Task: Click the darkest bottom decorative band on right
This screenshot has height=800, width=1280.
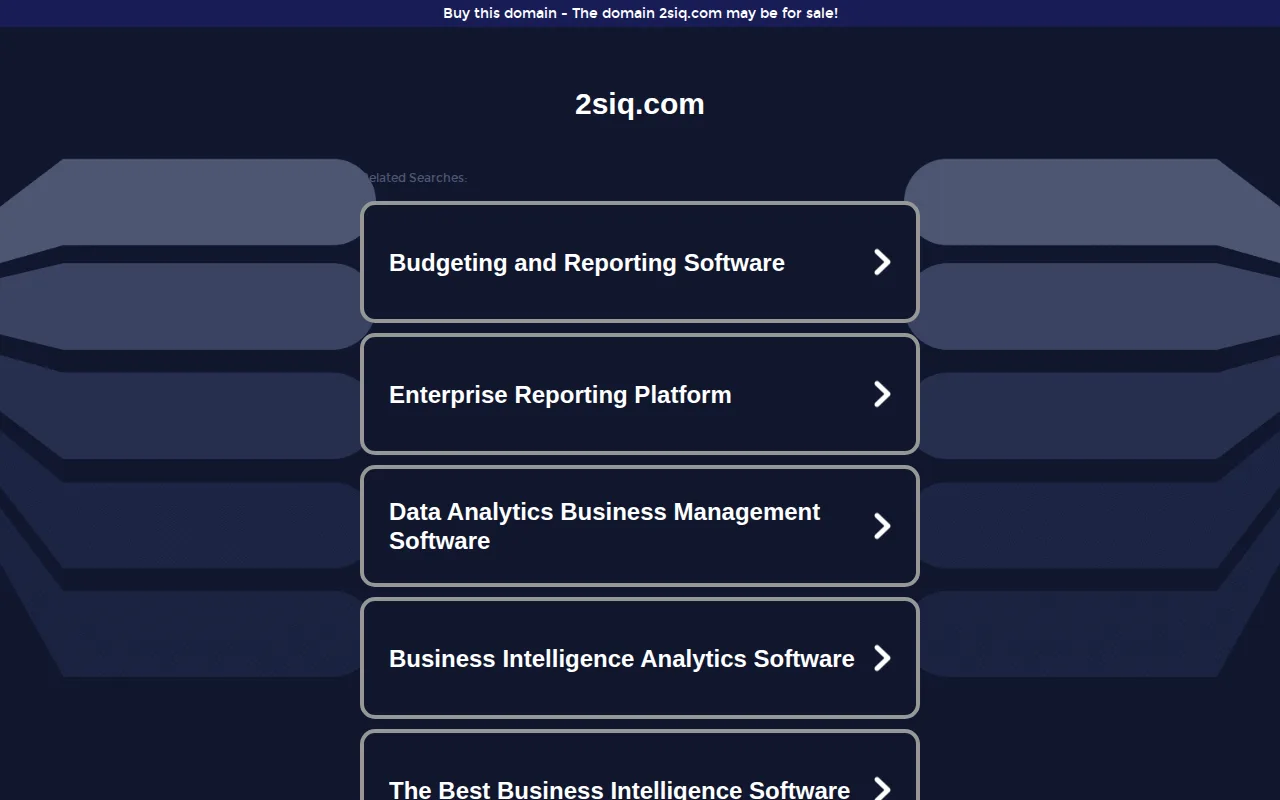Action: [1090, 633]
